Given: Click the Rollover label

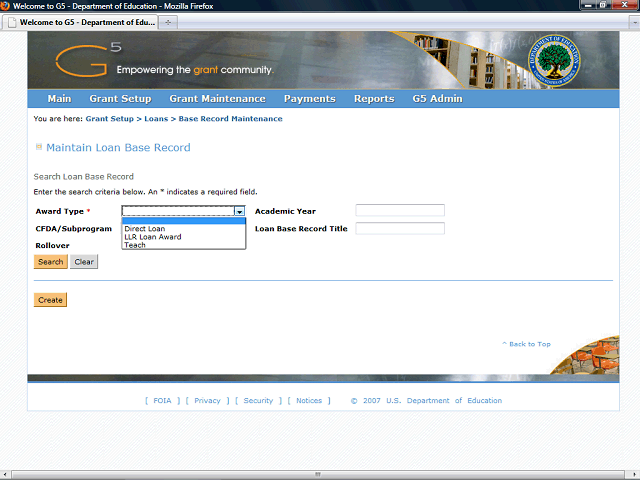Looking at the screenshot, I should tap(52, 246).
